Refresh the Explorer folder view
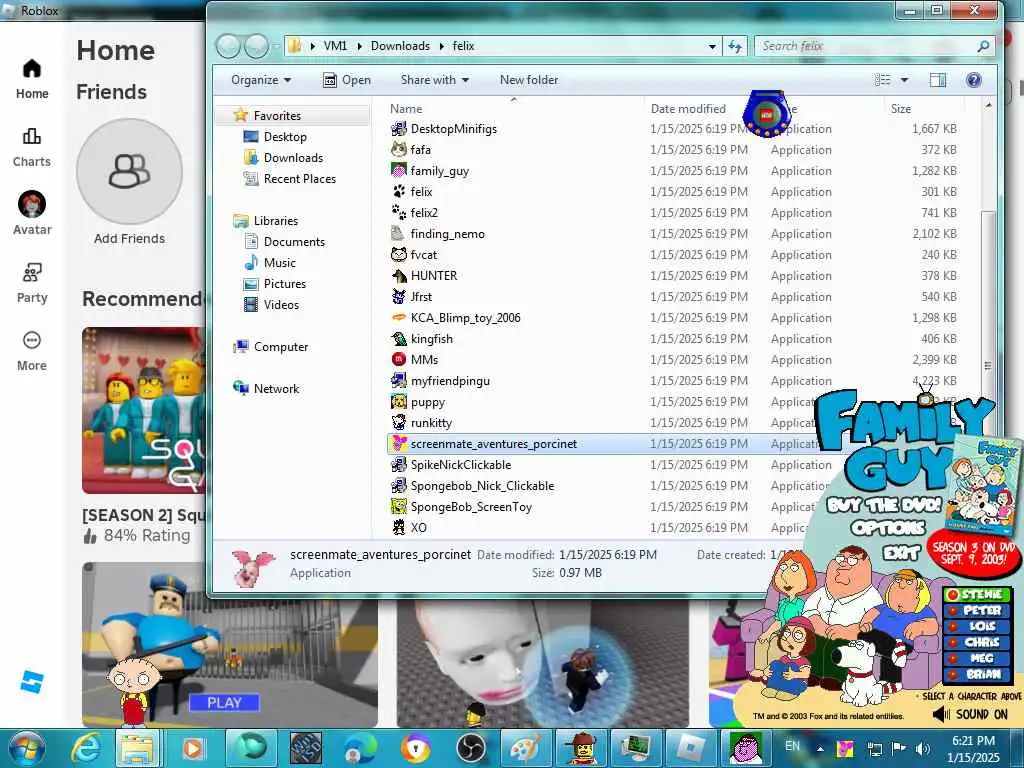 pos(735,46)
